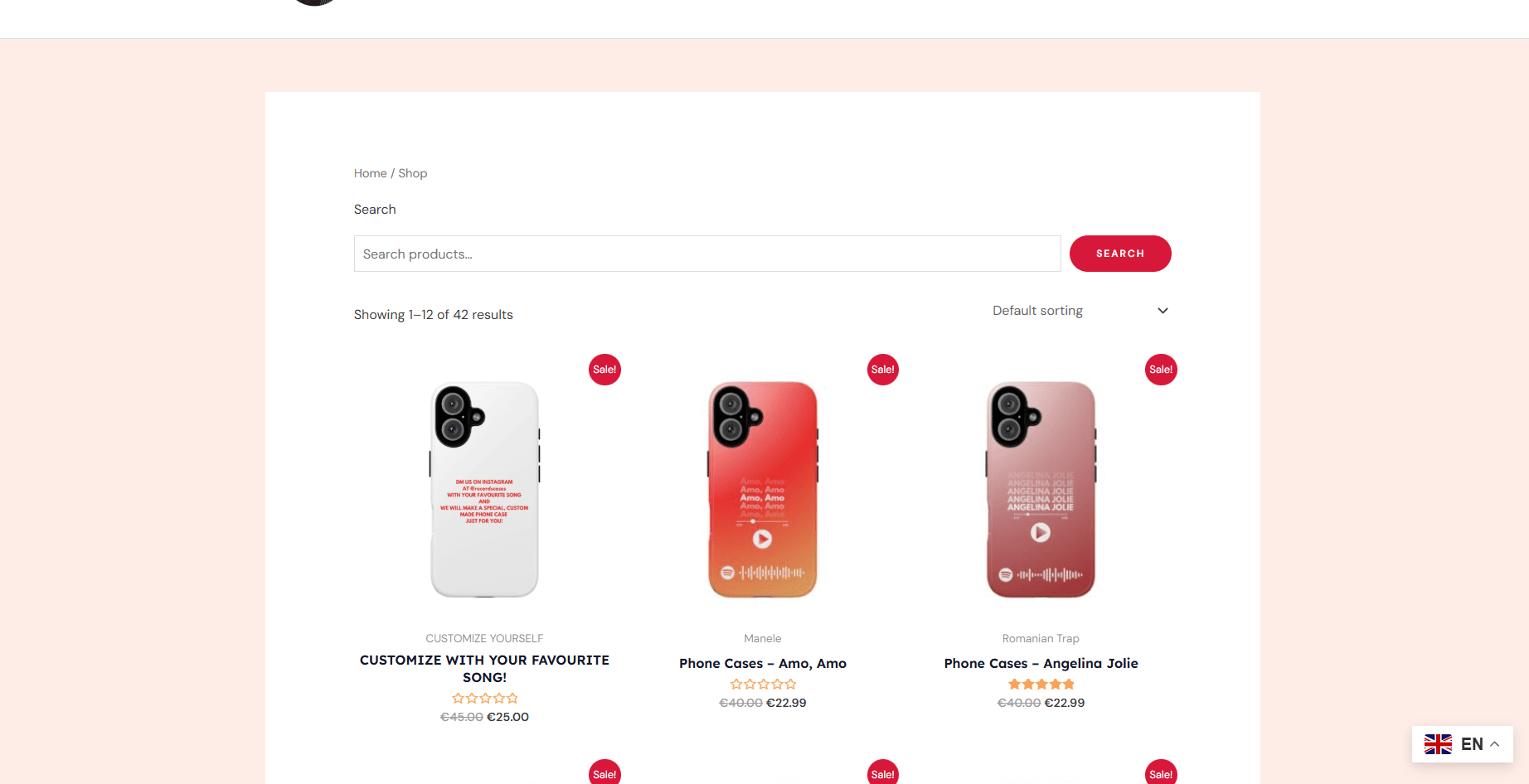Click the UK flag language icon
Viewport: 1529px width, 784px height.
(1438, 744)
